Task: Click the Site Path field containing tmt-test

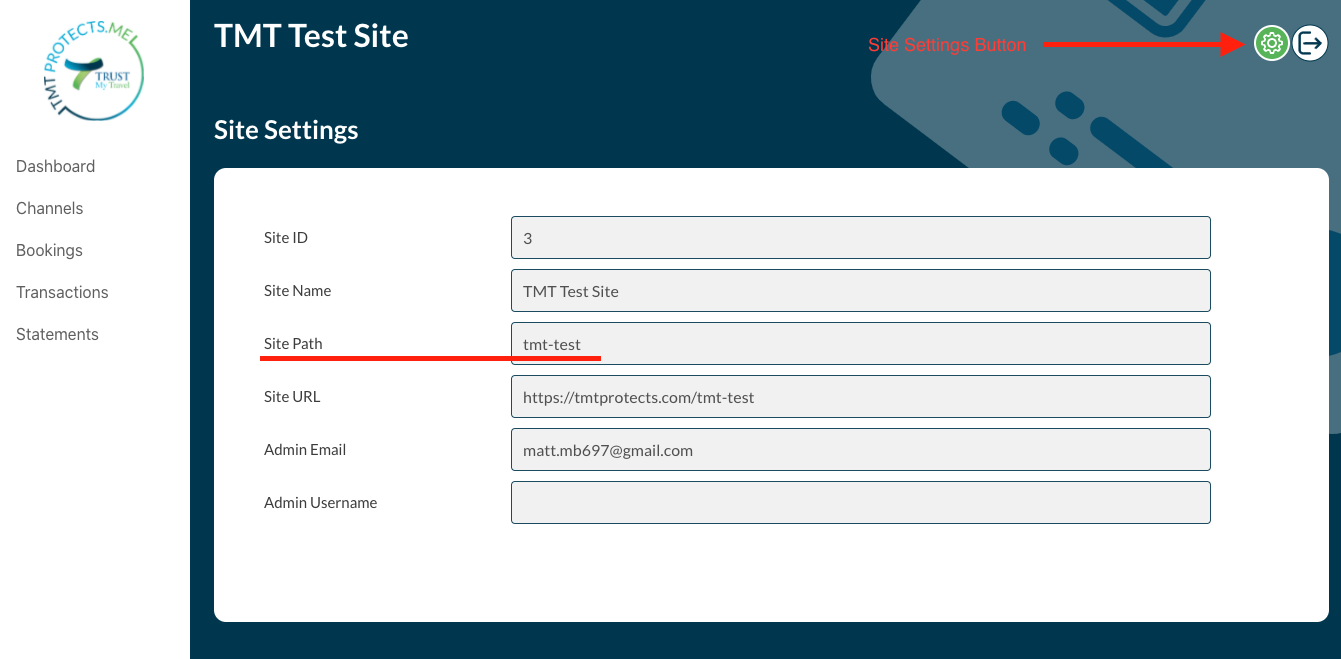Action: coord(860,343)
